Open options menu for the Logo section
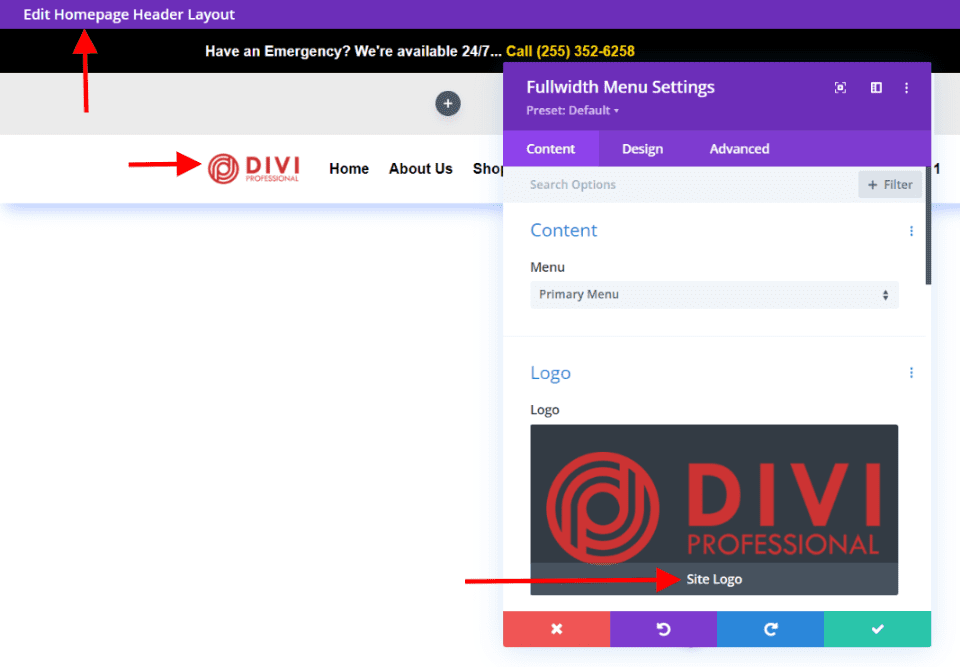Screen dimensions: 960x667 coord(911,372)
